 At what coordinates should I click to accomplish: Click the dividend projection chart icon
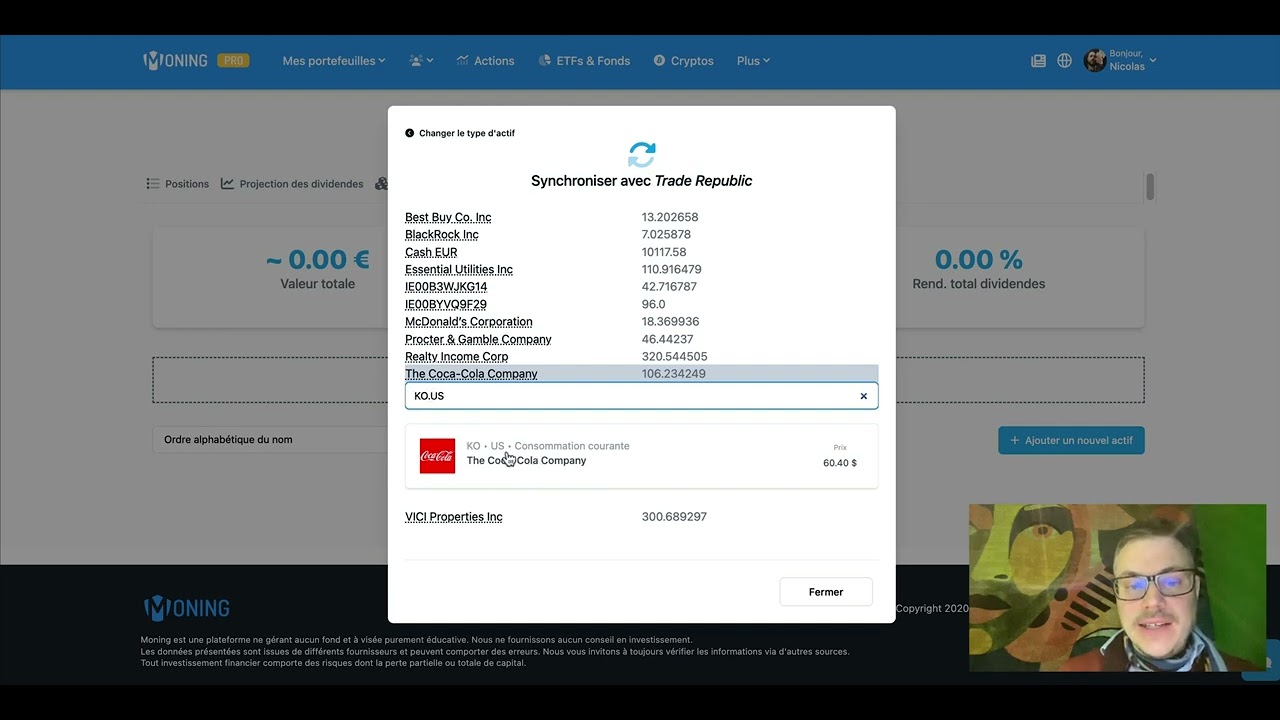228,184
